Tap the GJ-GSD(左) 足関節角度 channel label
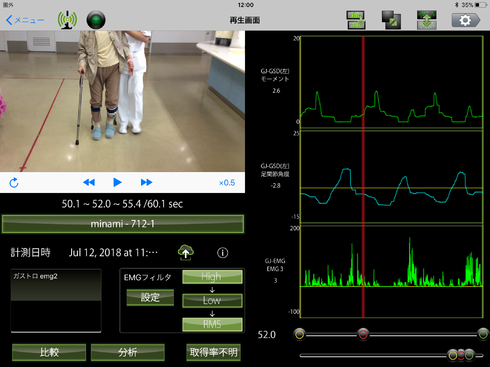The image size is (490, 367). click(275, 170)
